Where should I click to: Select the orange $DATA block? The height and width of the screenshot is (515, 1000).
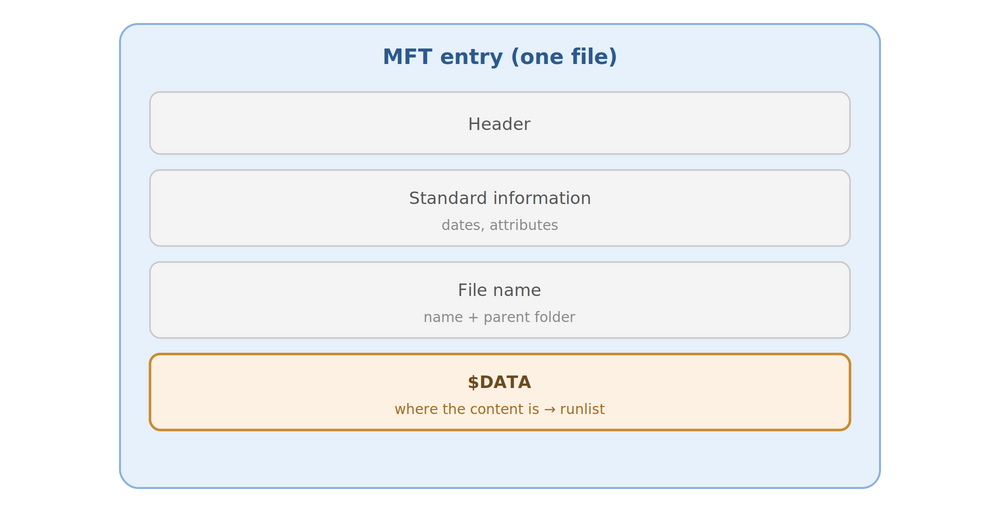coord(500,392)
